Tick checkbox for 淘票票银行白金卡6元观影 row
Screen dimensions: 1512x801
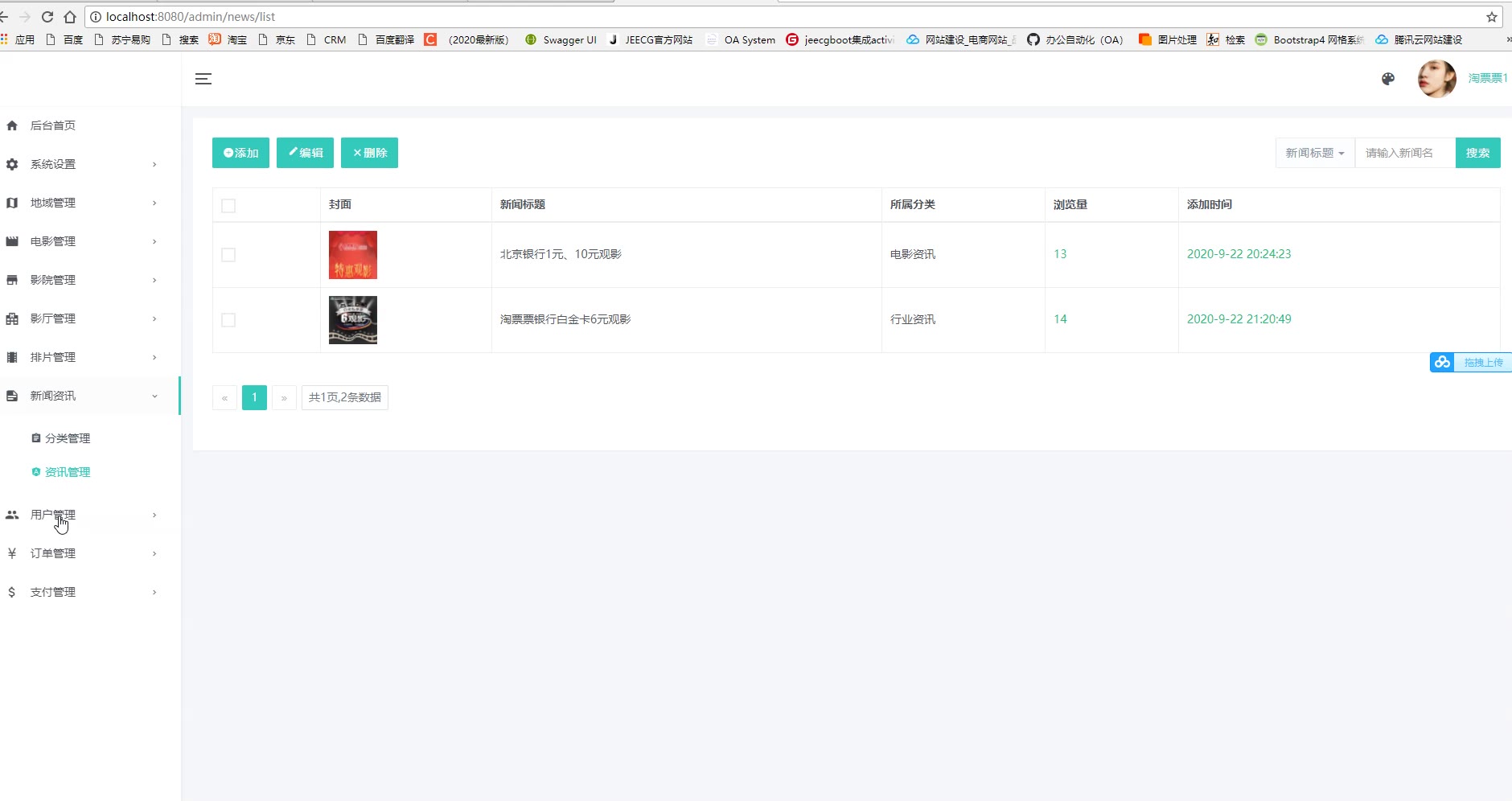(x=228, y=320)
